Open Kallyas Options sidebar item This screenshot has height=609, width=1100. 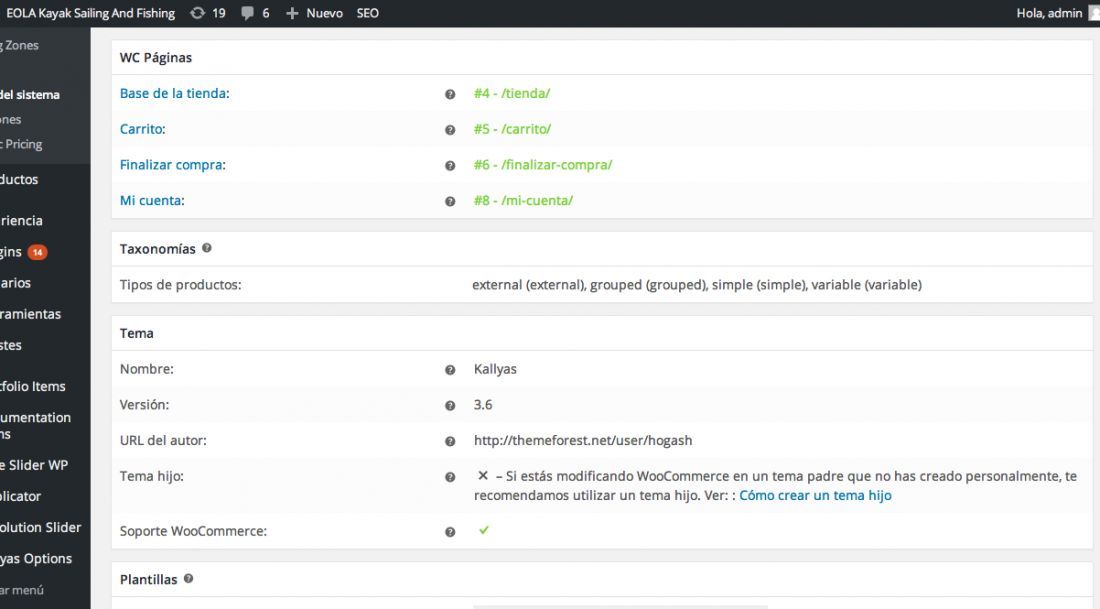36,558
